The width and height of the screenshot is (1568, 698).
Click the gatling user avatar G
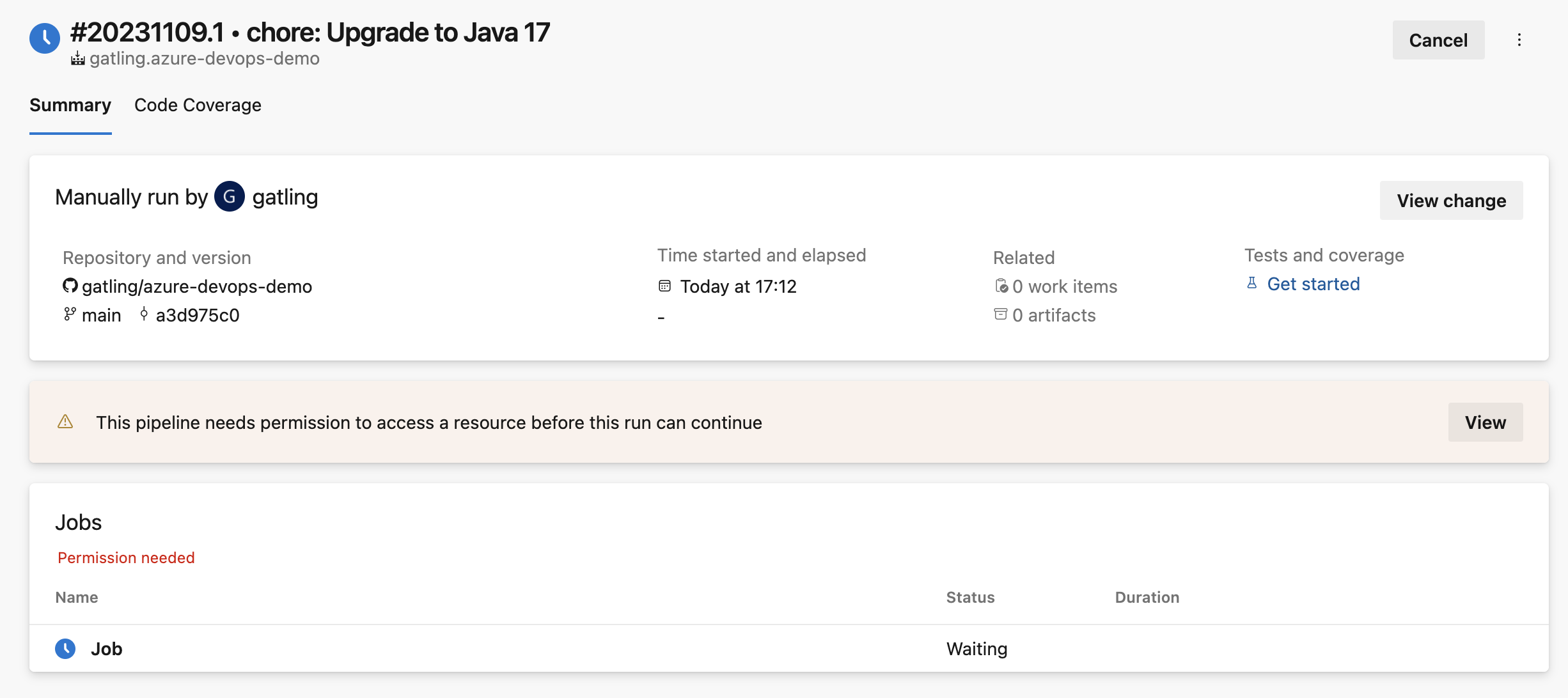(230, 197)
